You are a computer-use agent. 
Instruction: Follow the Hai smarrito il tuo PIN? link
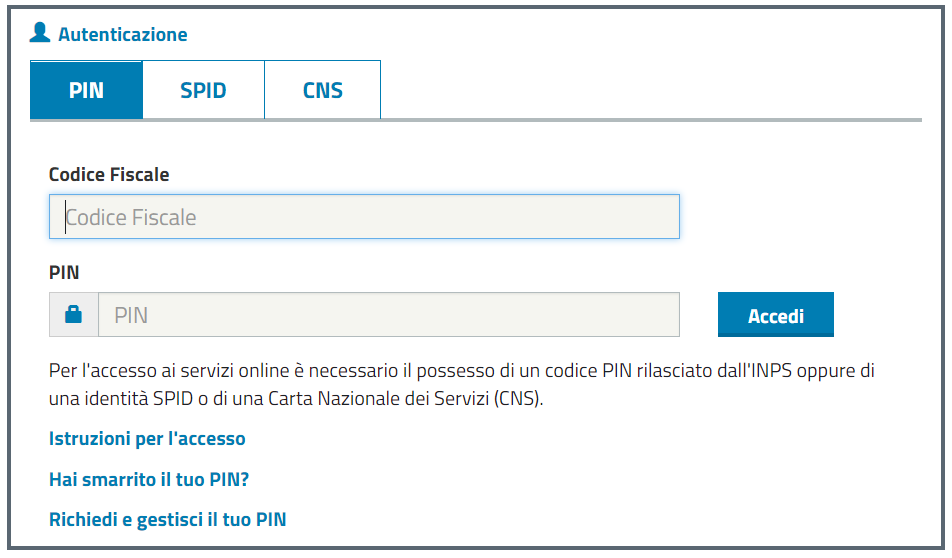click(x=149, y=479)
